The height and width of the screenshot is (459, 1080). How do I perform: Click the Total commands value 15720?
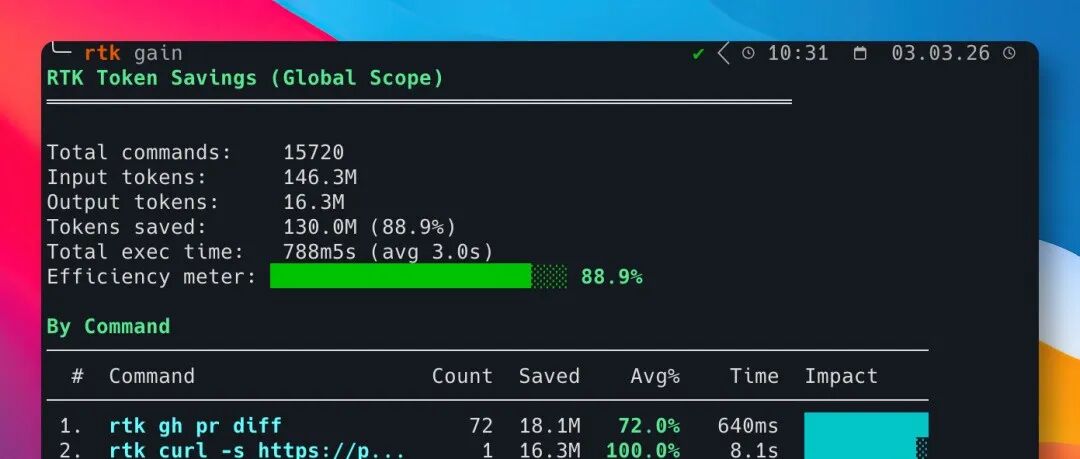[x=313, y=152]
